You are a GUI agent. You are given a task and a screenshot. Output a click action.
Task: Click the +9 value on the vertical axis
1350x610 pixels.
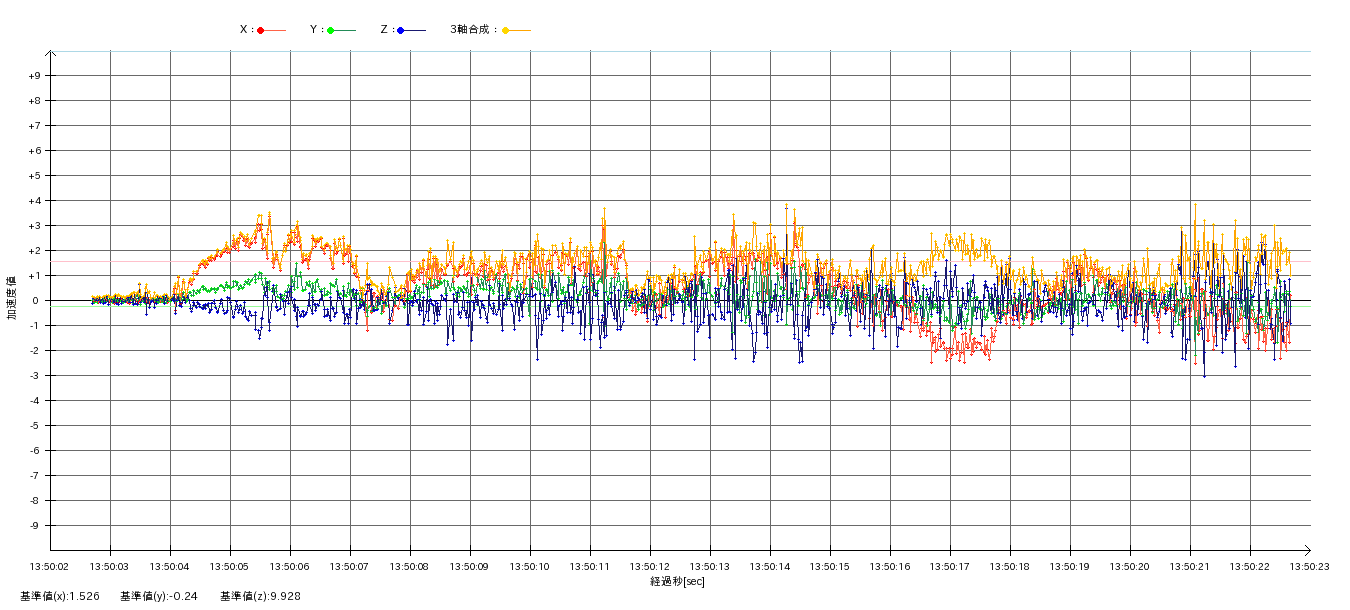(x=34, y=76)
